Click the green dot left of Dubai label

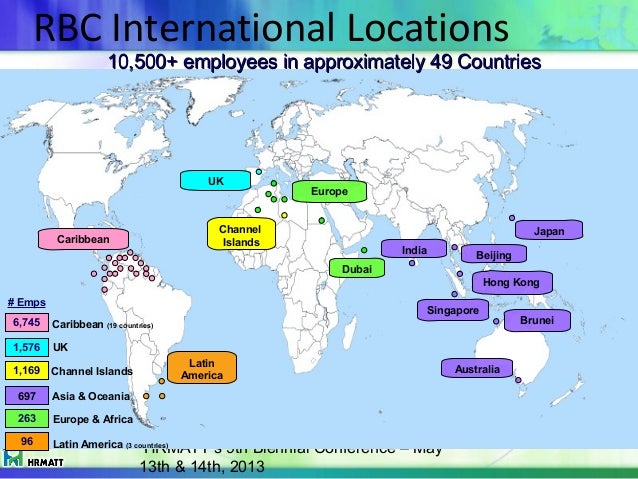(364, 250)
